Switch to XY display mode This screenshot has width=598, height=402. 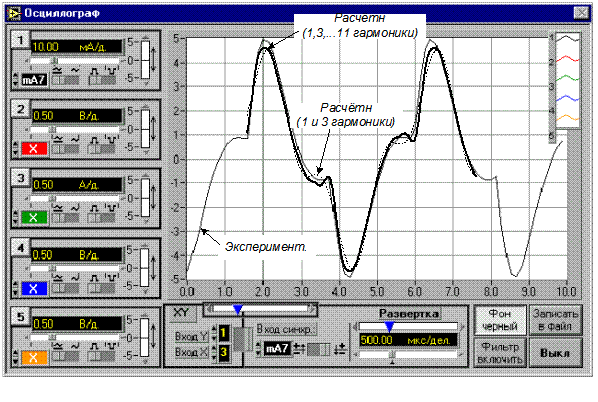(x=181, y=313)
